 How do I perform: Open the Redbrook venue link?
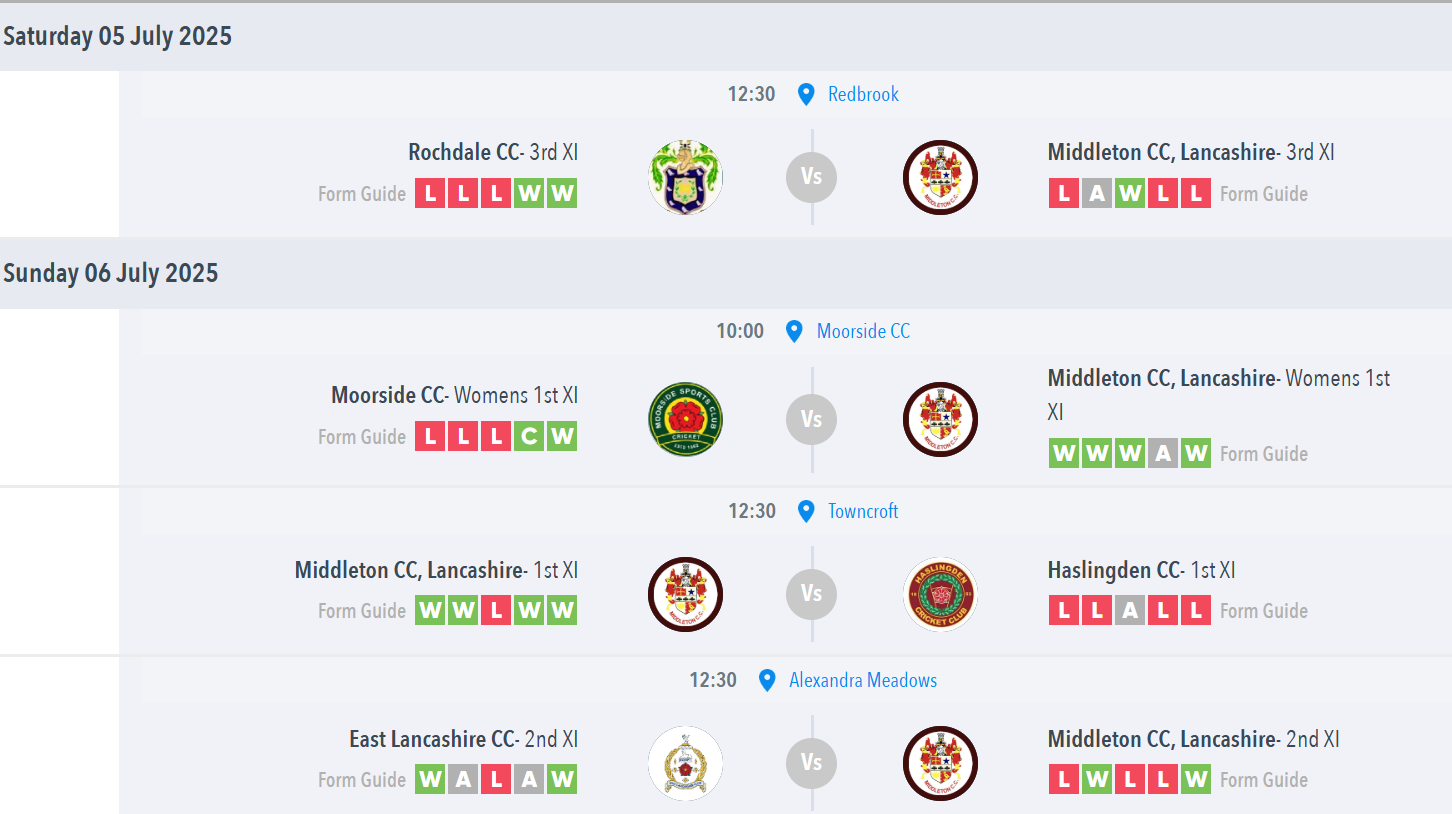coord(863,94)
